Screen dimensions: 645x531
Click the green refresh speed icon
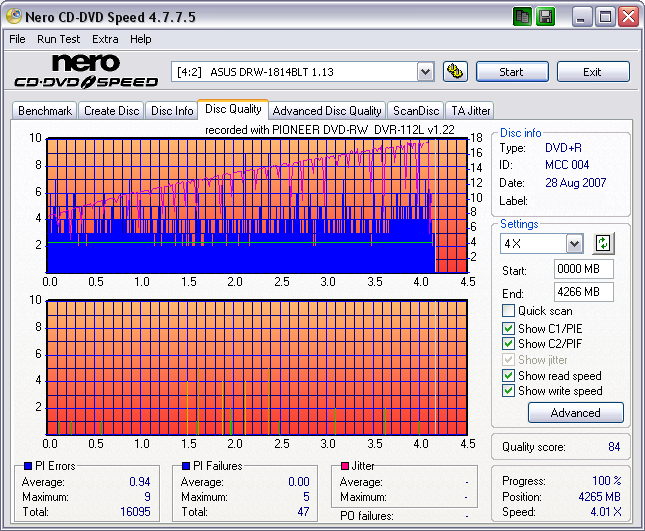(x=602, y=243)
